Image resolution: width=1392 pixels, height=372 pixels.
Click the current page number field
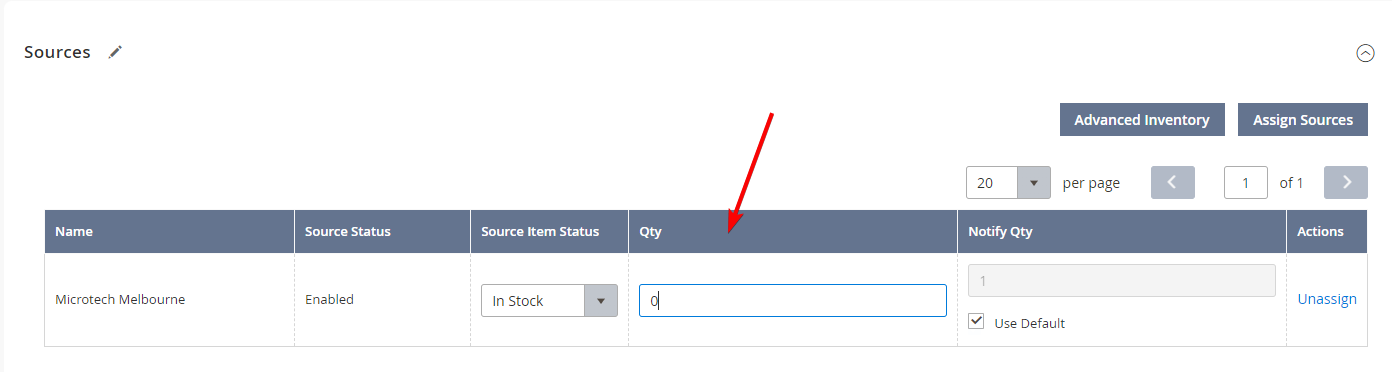(x=1246, y=183)
